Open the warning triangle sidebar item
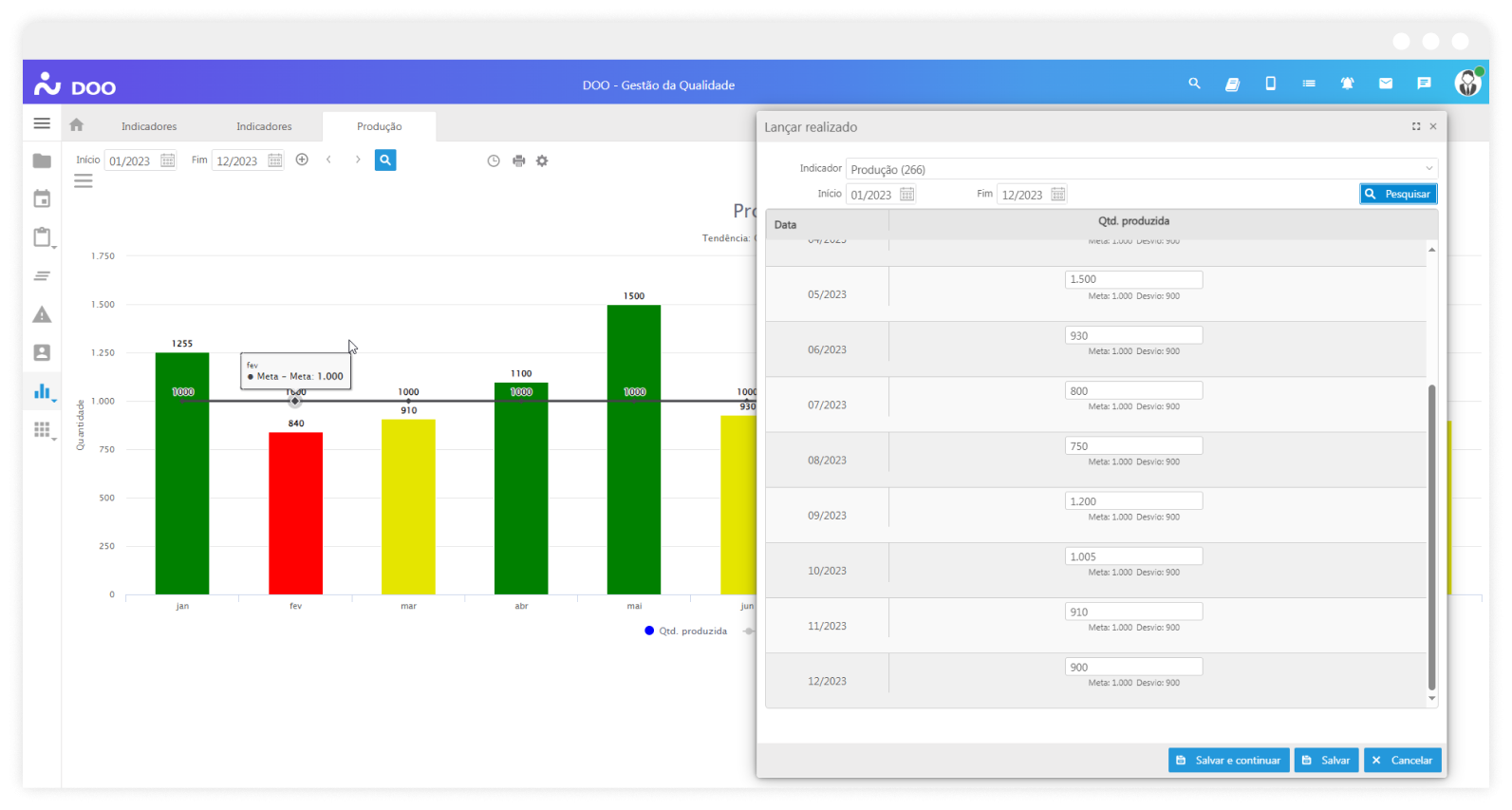Viewport: 1512px width, 810px height. [42, 314]
